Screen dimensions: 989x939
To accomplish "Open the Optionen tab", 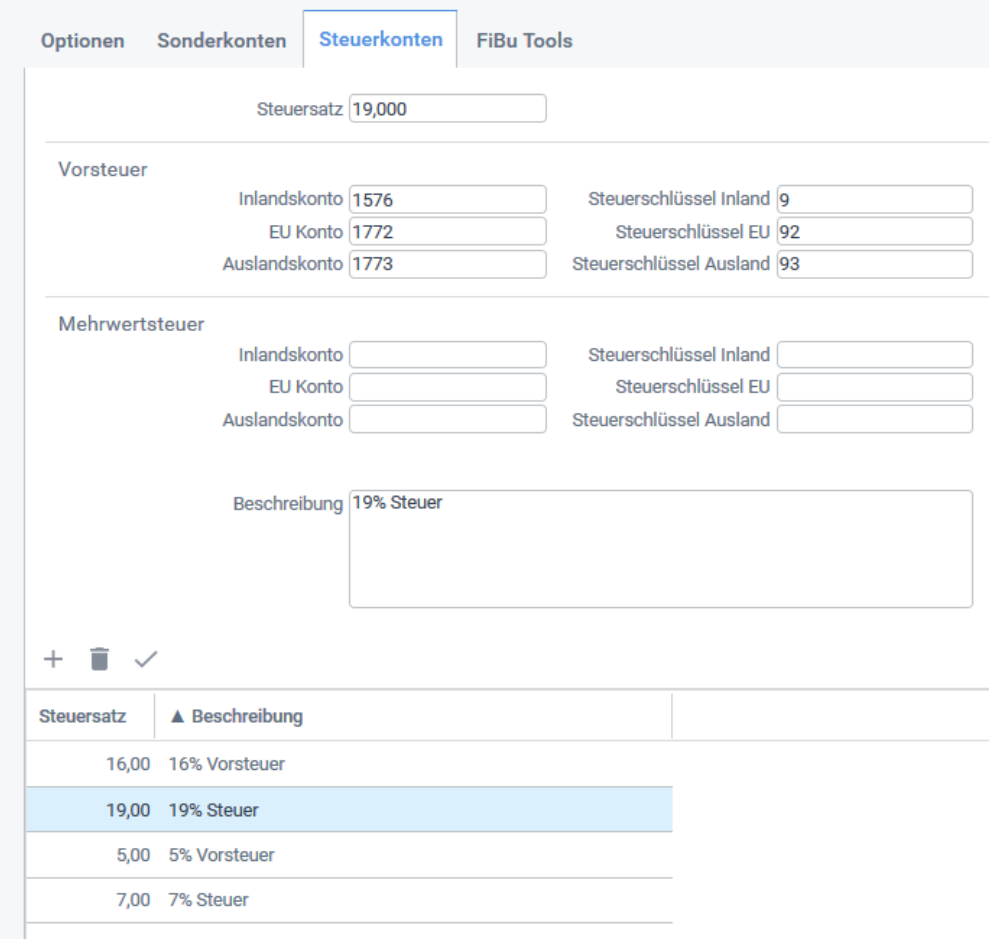I will [x=82, y=41].
